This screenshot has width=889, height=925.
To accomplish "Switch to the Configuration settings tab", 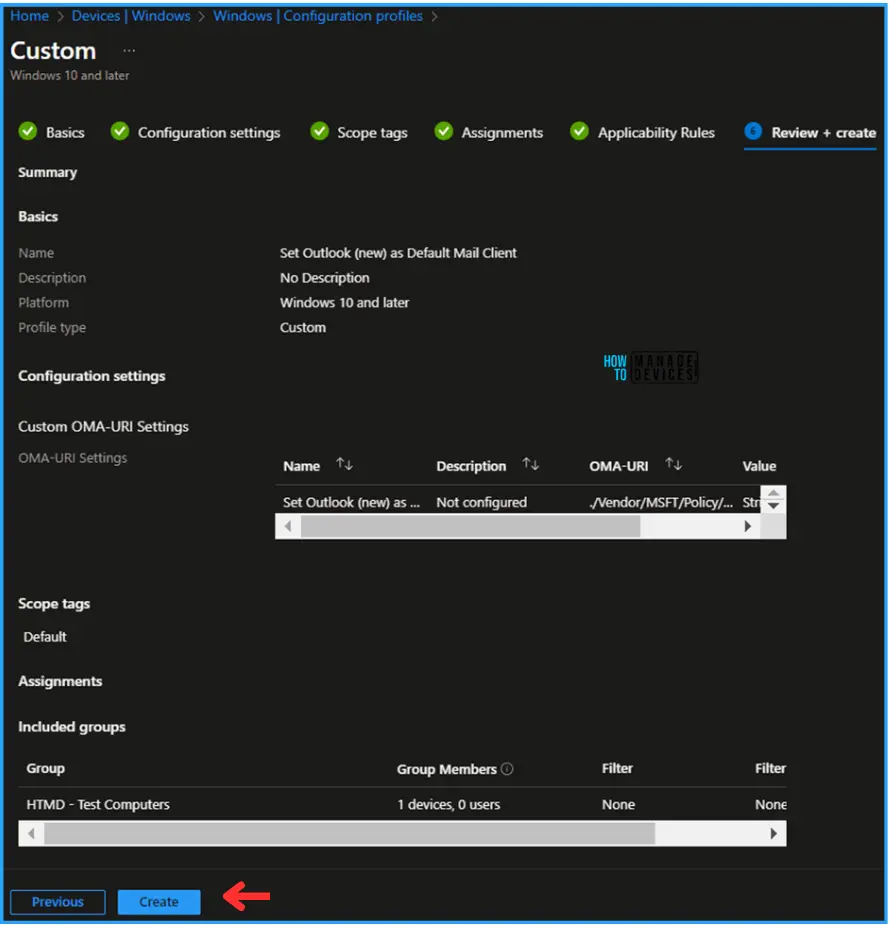I will pyautogui.click(x=209, y=133).
